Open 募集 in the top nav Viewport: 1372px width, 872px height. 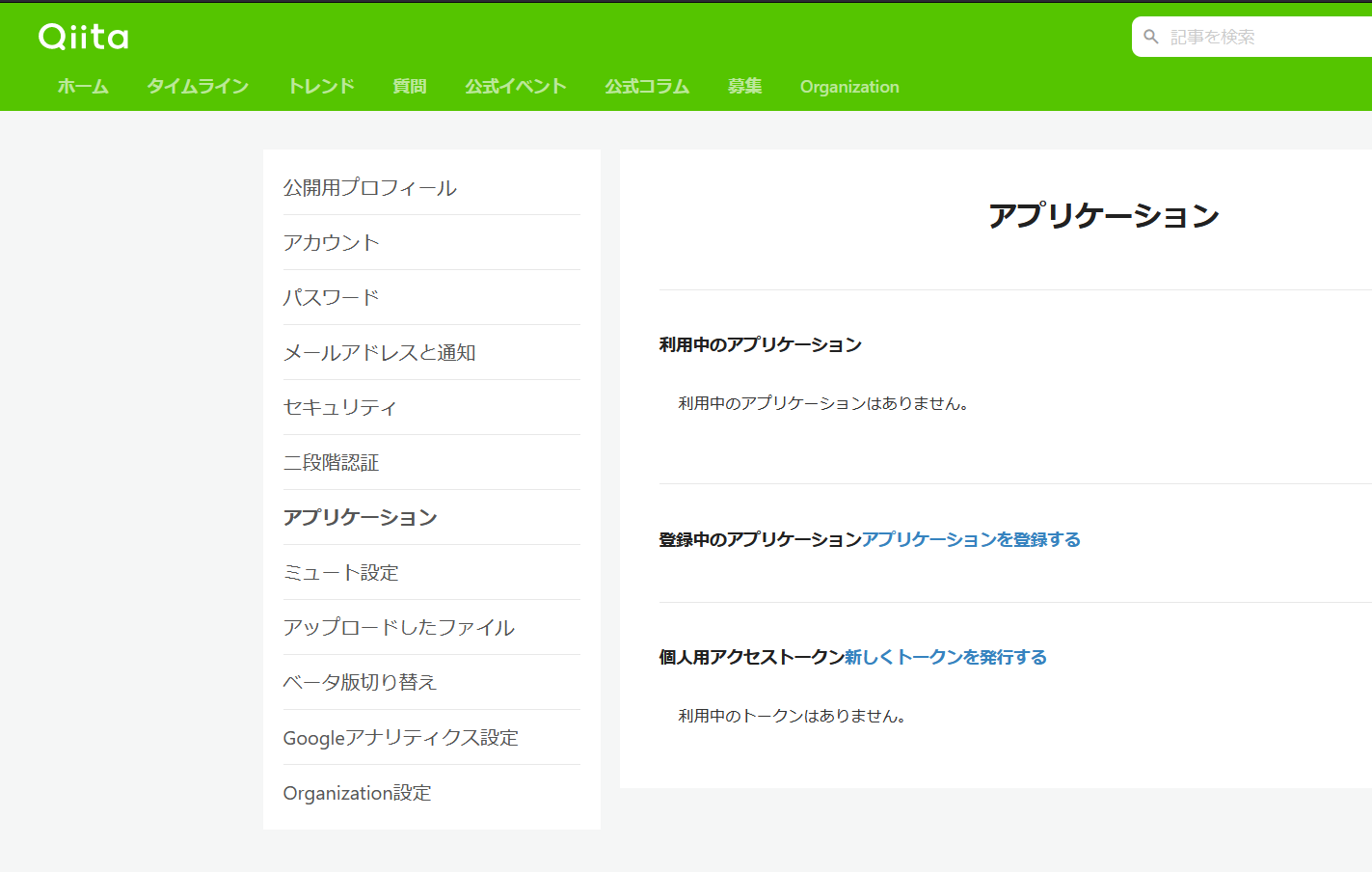click(x=744, y=86)
